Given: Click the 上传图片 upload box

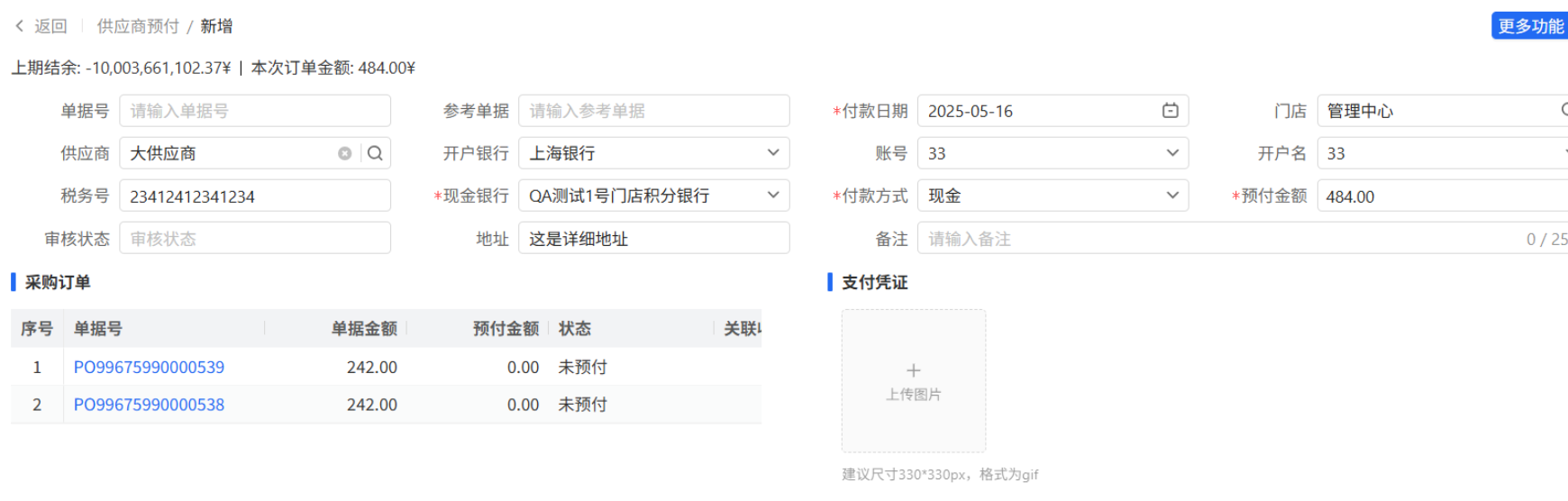Looking at the screenshot, I should (x=913, y=380).
